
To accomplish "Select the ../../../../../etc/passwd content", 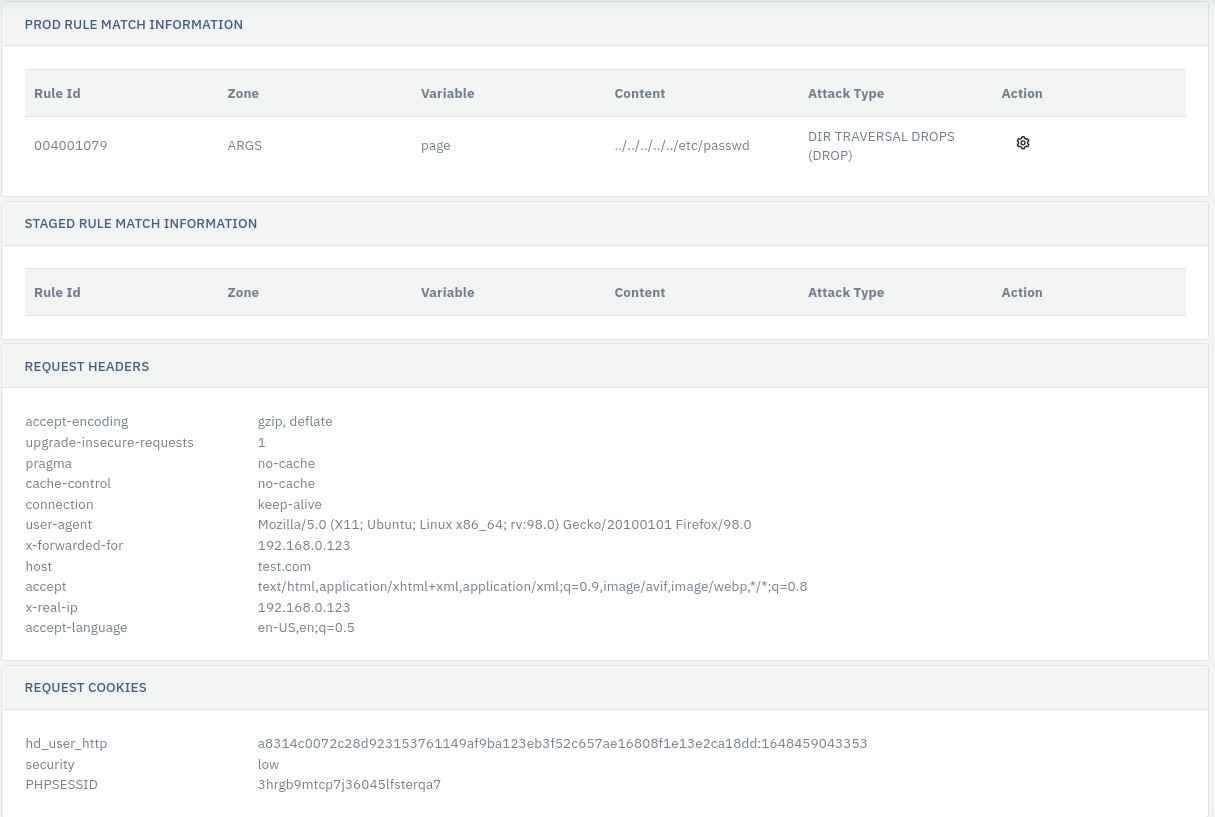I will 682,146.
